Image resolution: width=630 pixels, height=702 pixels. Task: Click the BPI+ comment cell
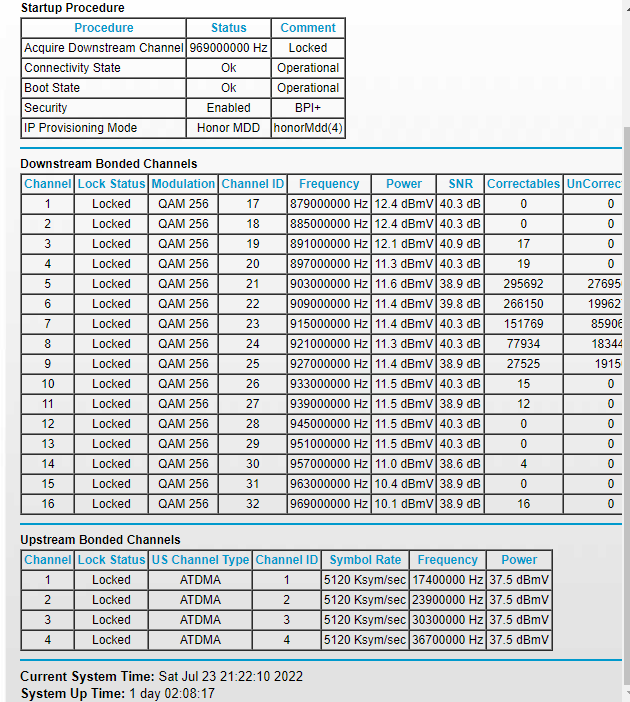tap(308, 108)
